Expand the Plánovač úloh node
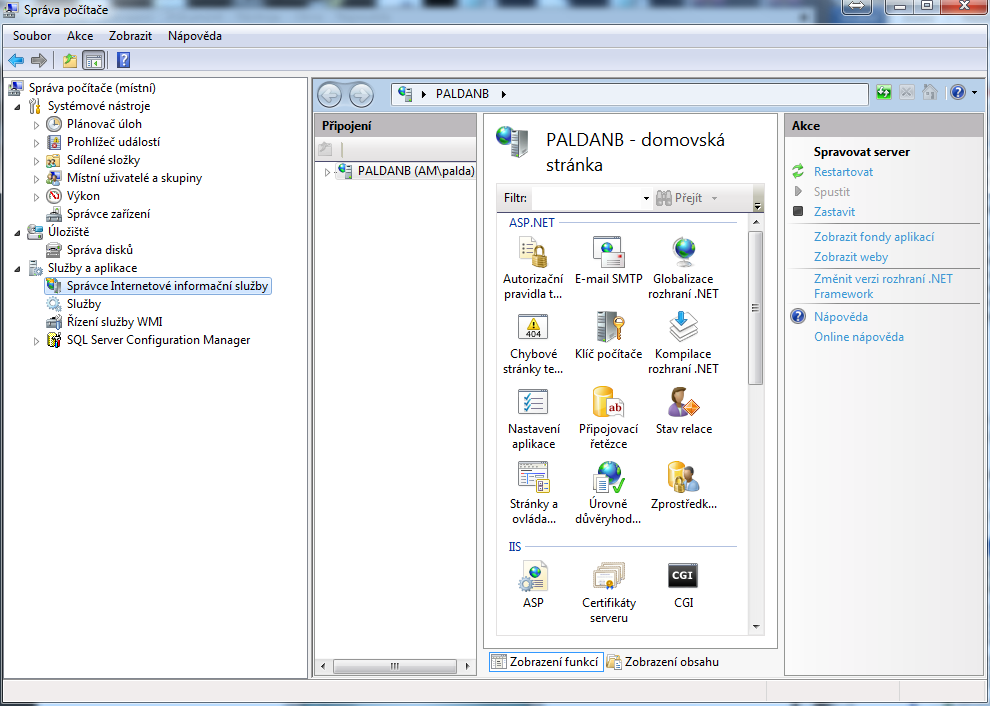Viewport: 990px width, 706px height. point(37,125)
